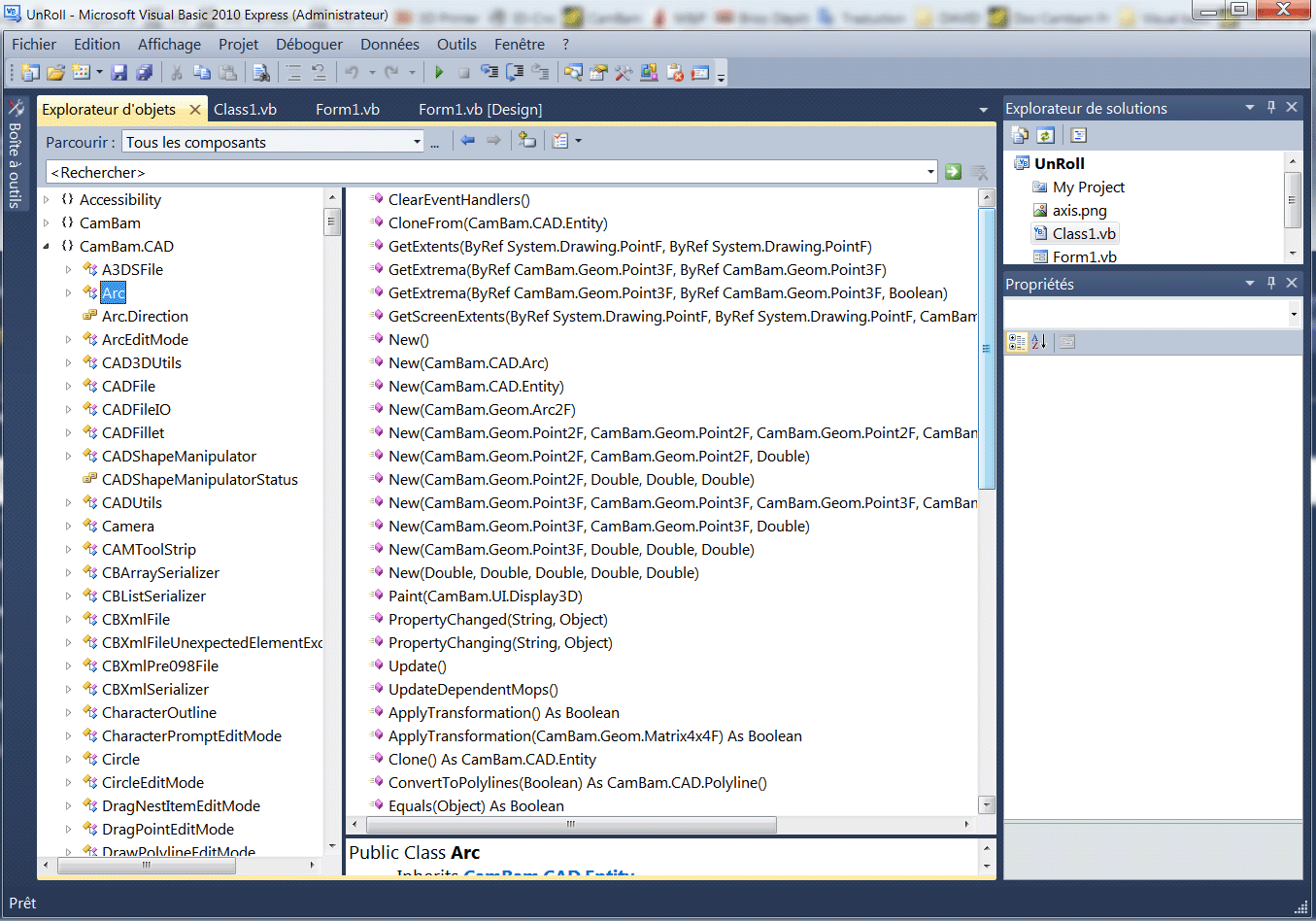
Task: Open the Properties object selector dropdown
Action: pos(1294,314)
